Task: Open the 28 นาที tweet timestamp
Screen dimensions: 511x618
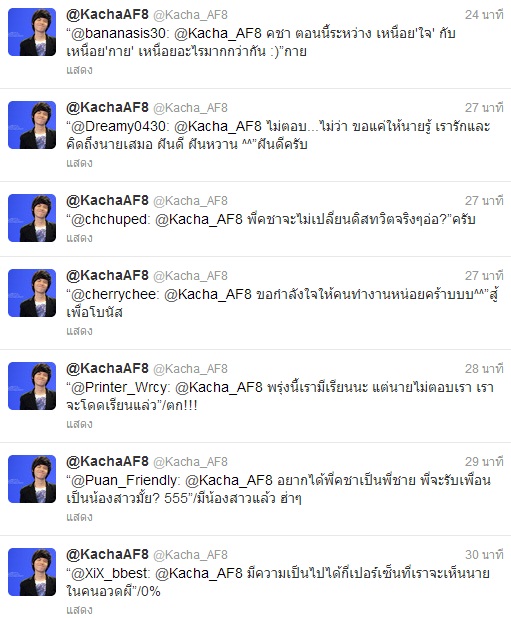Action: click(484, 369)
